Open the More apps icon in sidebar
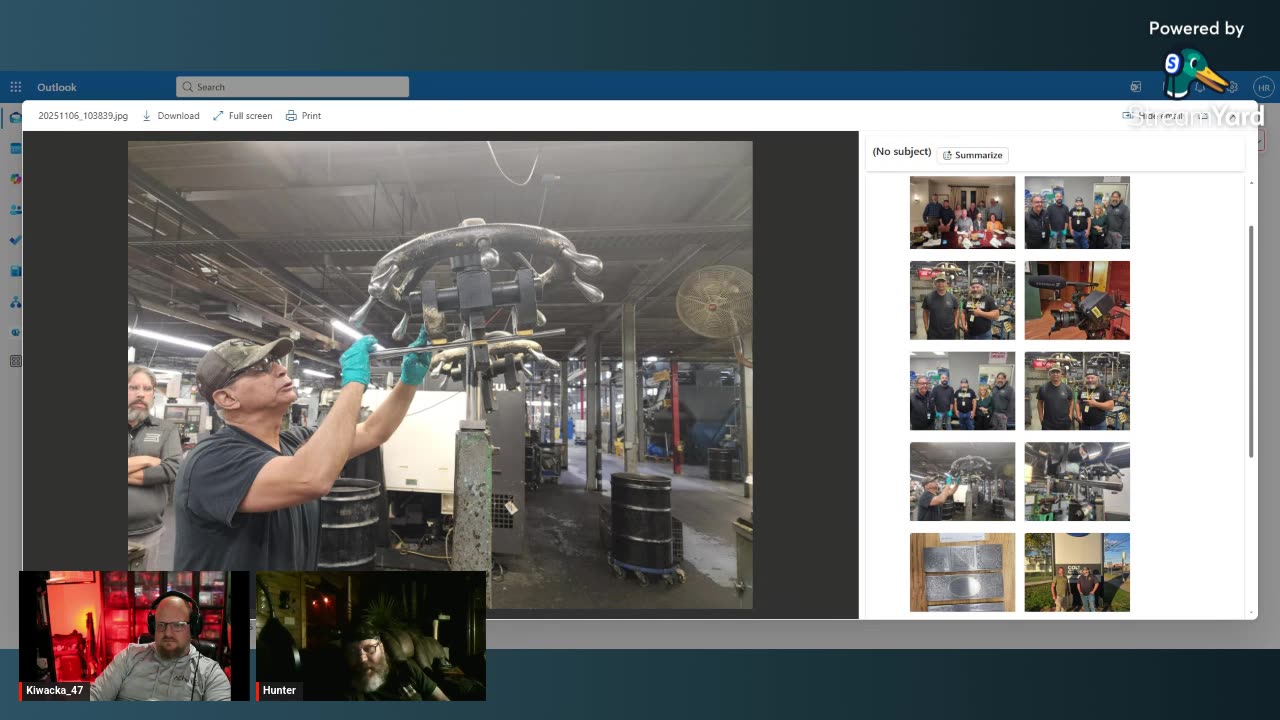This screenshot has height=720, width=1280. click(x=16, y=361)
